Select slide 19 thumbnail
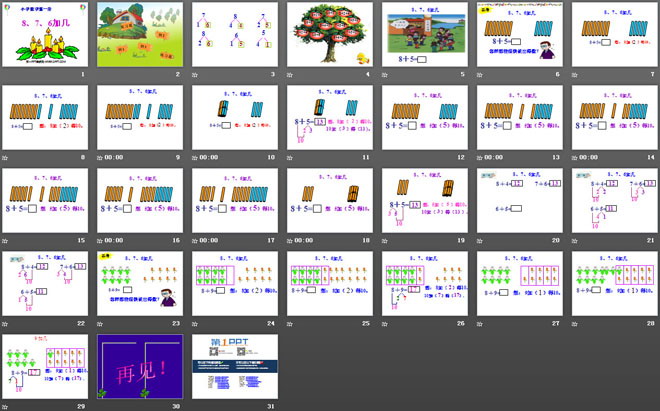 tap(425, 200)
